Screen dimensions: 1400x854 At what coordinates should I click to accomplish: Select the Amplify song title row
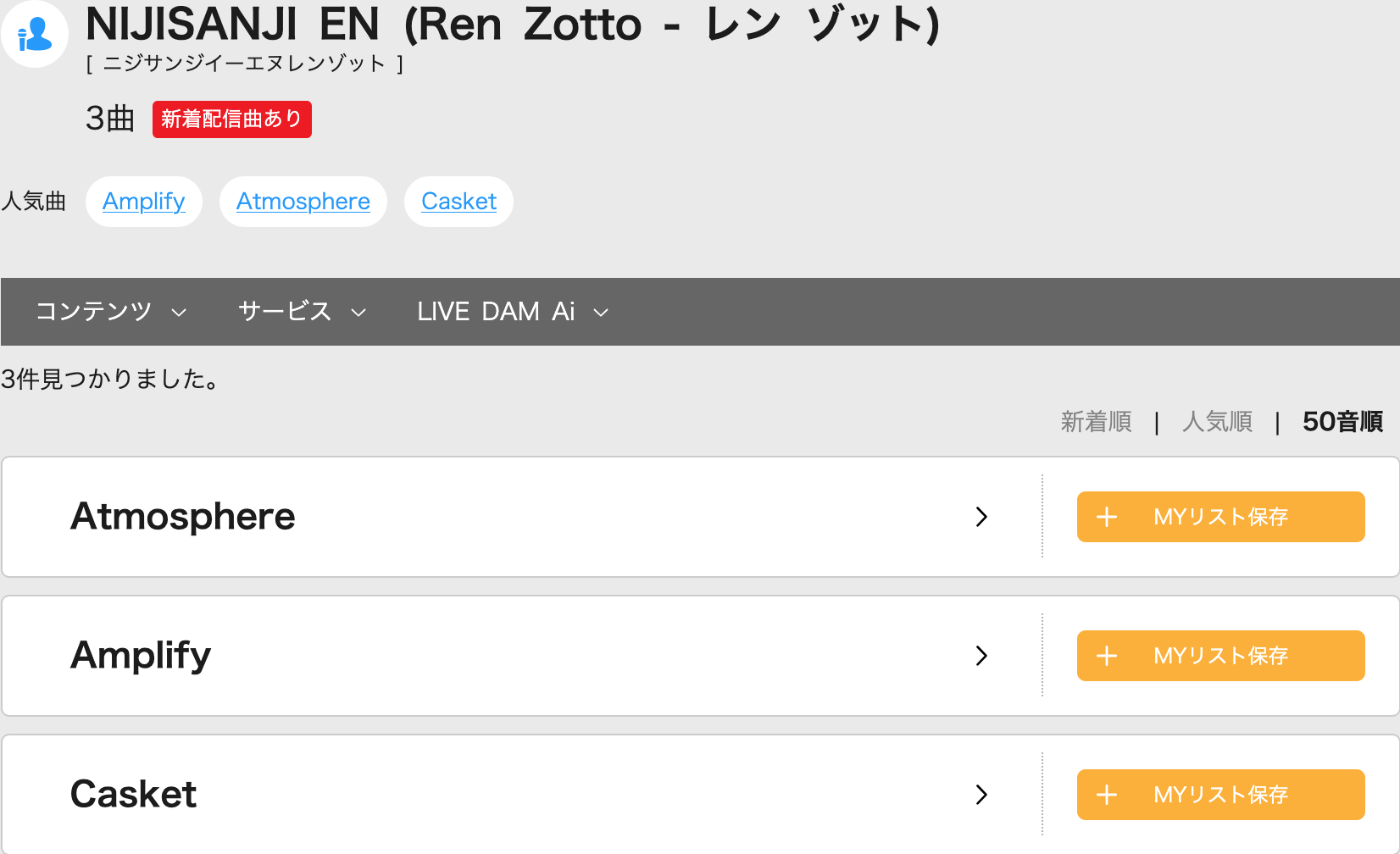point(141,656)
